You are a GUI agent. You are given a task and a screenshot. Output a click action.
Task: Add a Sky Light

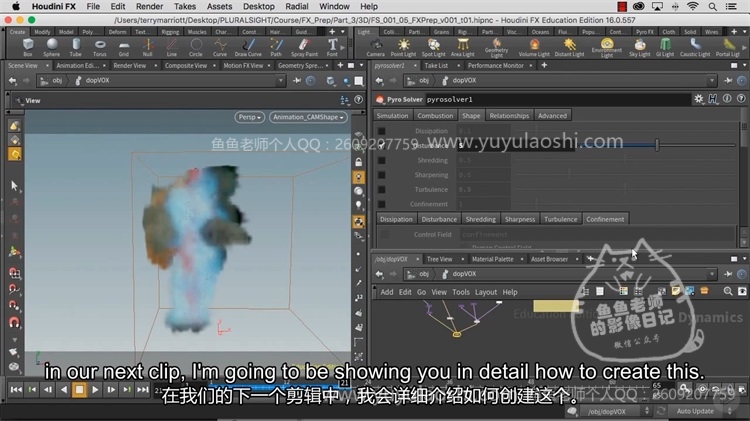click(640, 48)
